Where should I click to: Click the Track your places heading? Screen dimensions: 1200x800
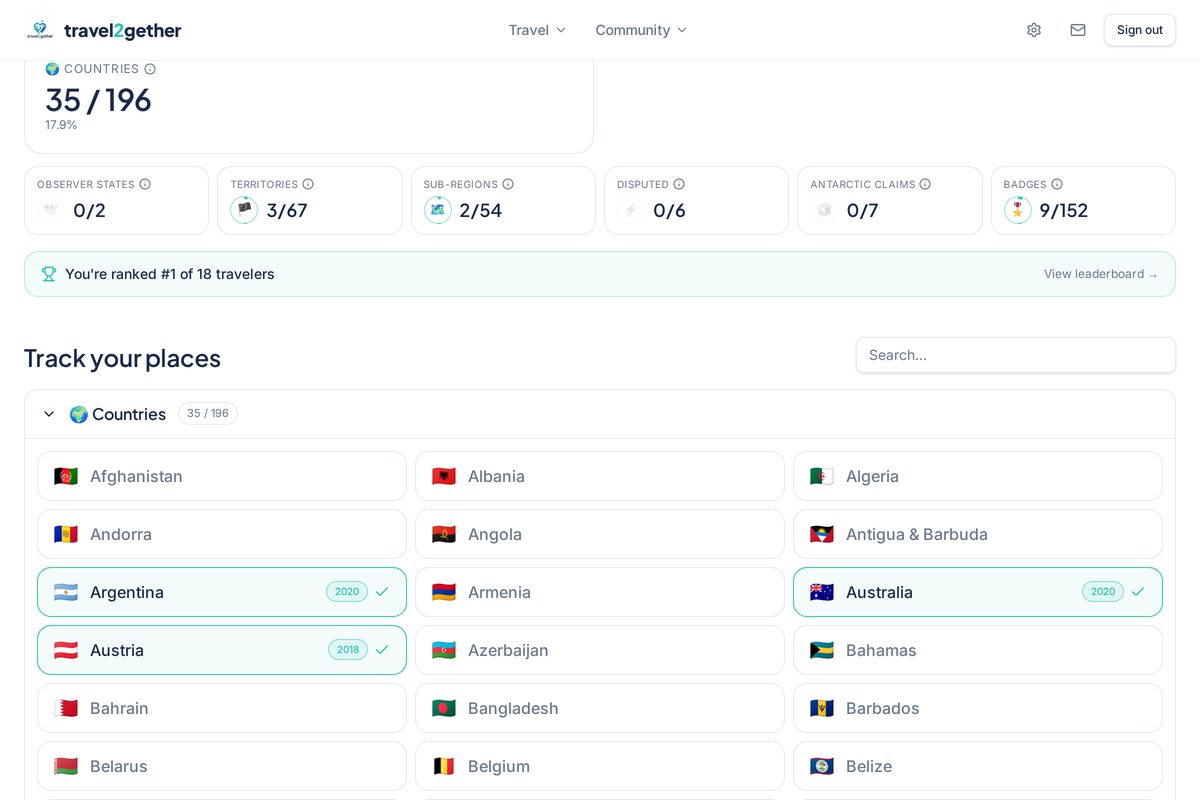coord(122,358)
